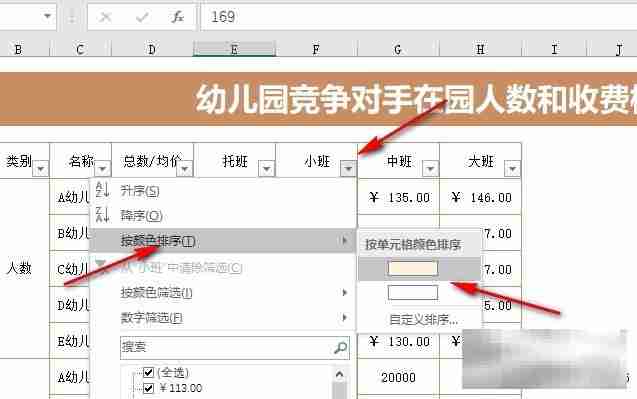
Task: Open the 小班 filter dropdown
Action: (349, 168)
